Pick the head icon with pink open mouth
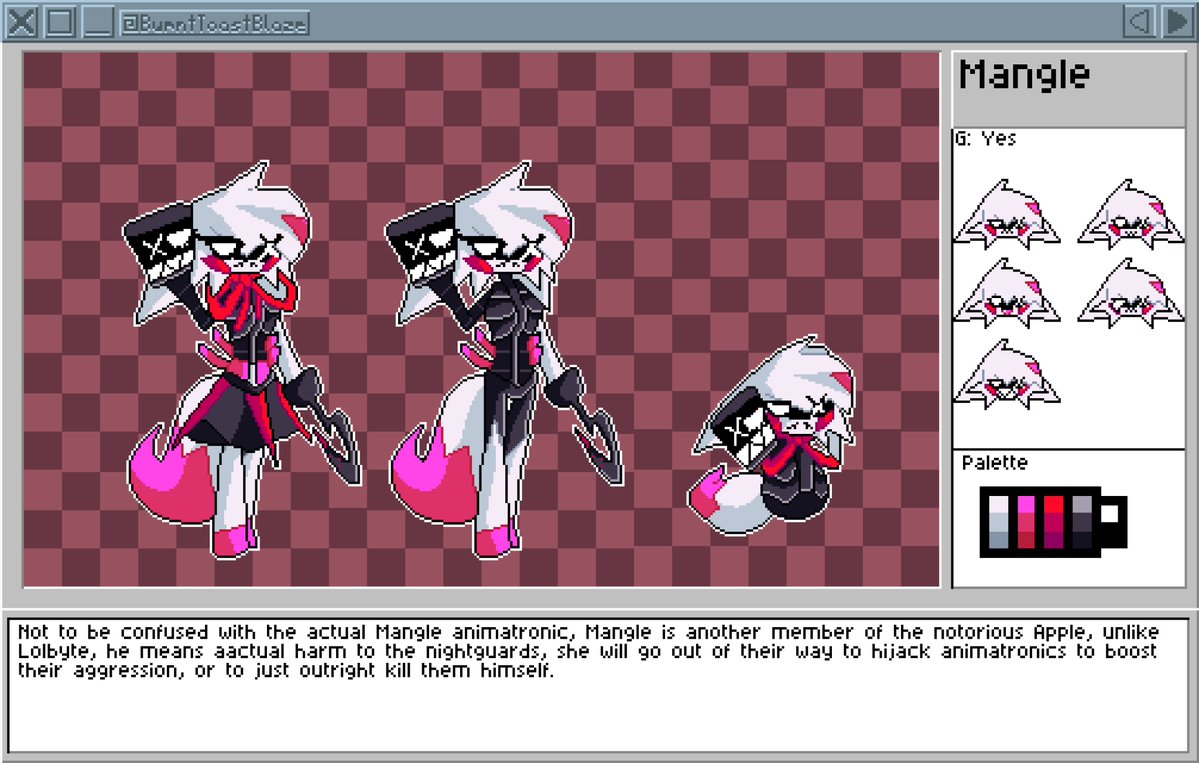This screenshot has width=1199, height=763. [x=1006, y=294]
